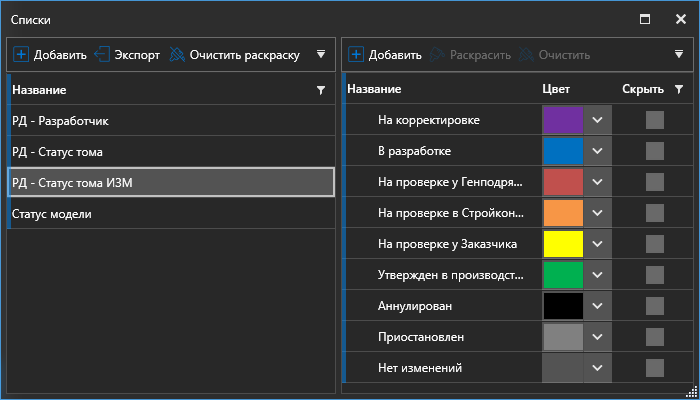This screenshot has width=700, height=400.
Task: Click filter icon next to Скрыть header
Action: (x=679, y=90)
